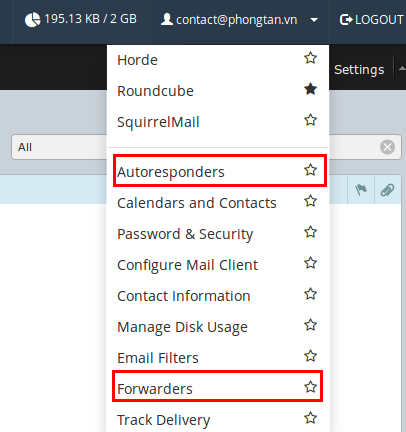Open the All filter dropdown
Viewport: 406px width, 432px height.
(x=59, y=147)
